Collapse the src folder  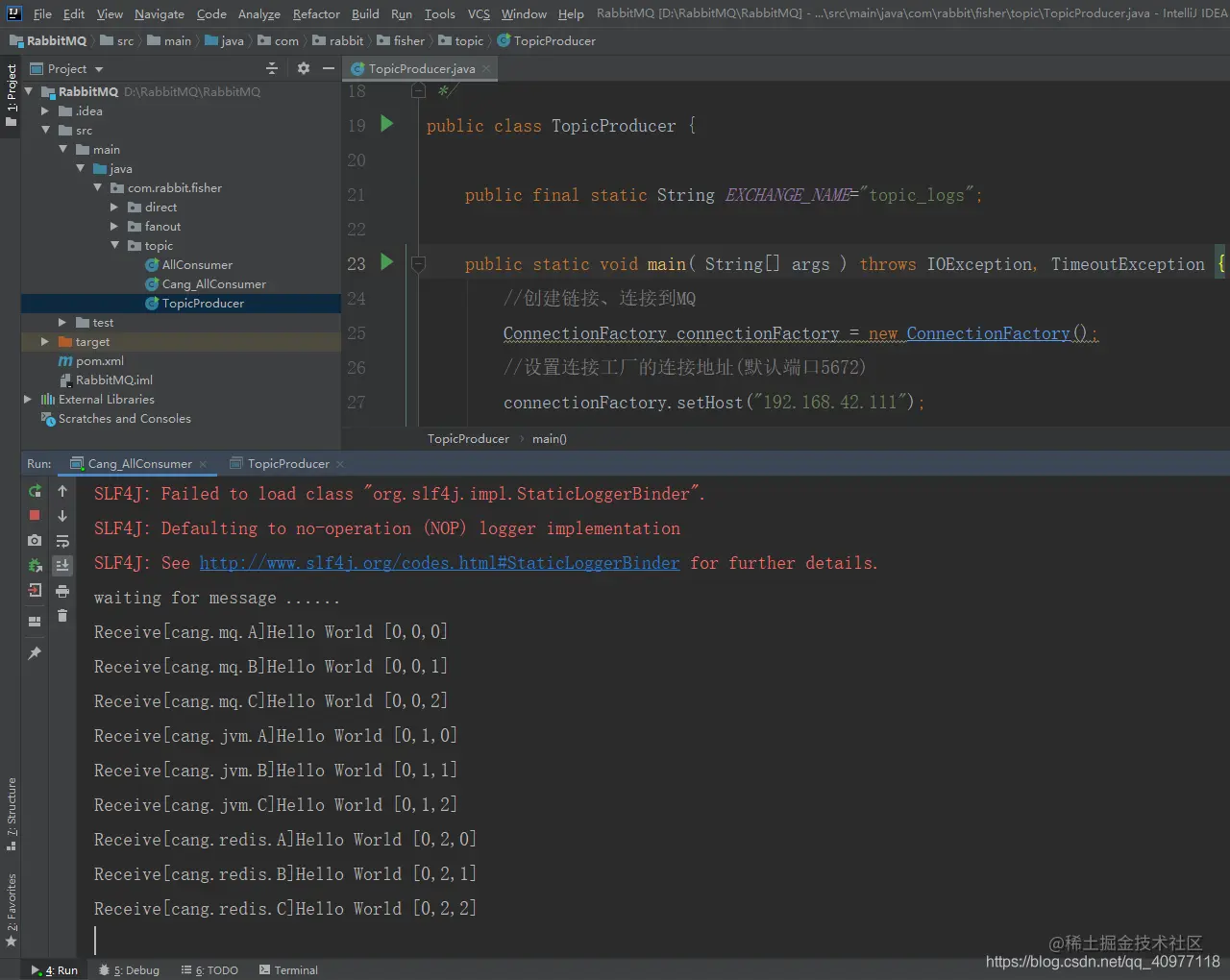[x=45, y=130]
